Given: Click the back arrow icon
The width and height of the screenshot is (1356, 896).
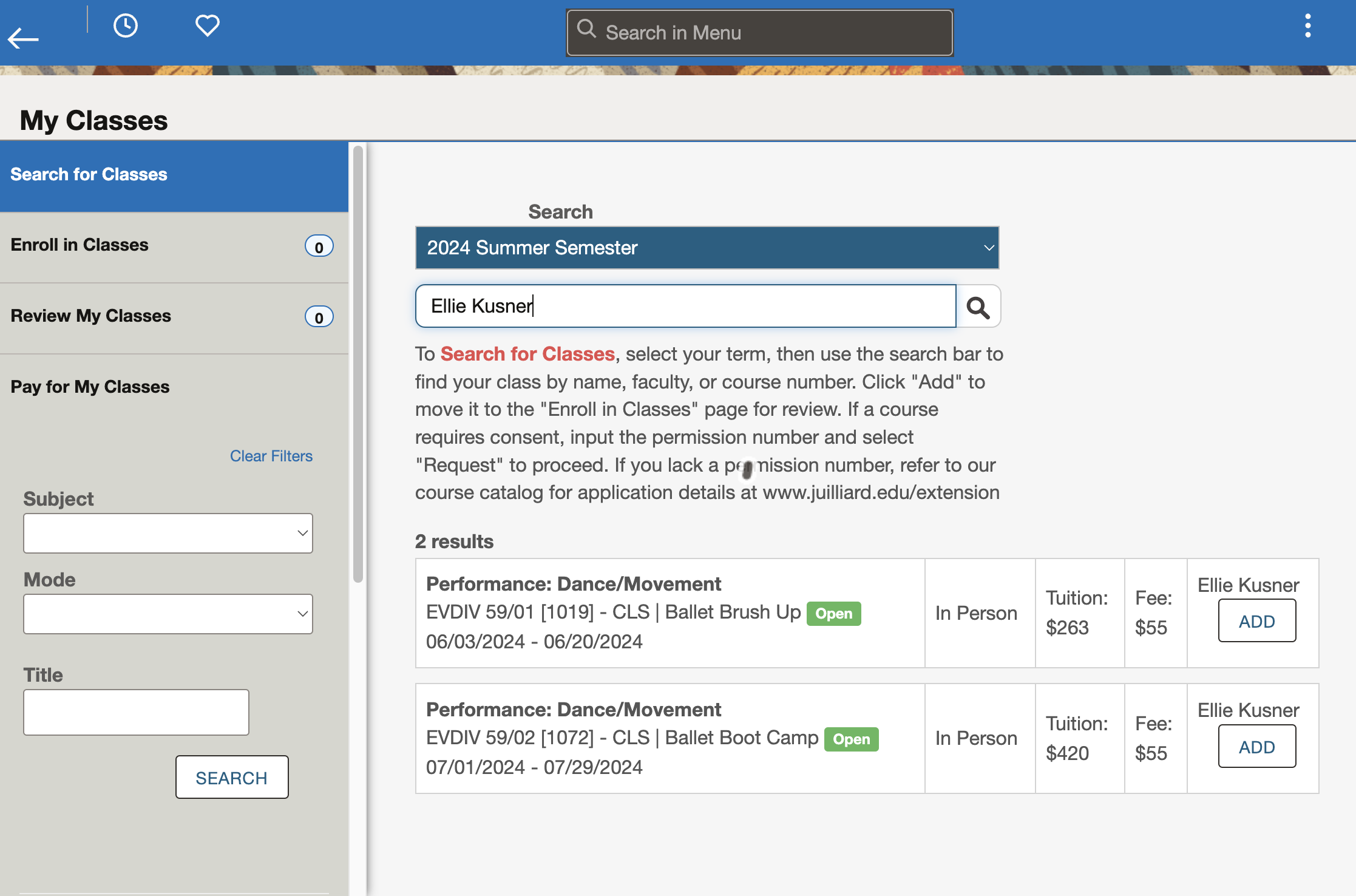Looking at the screenshot, I should pyautogui.click(x=23, y=39).
